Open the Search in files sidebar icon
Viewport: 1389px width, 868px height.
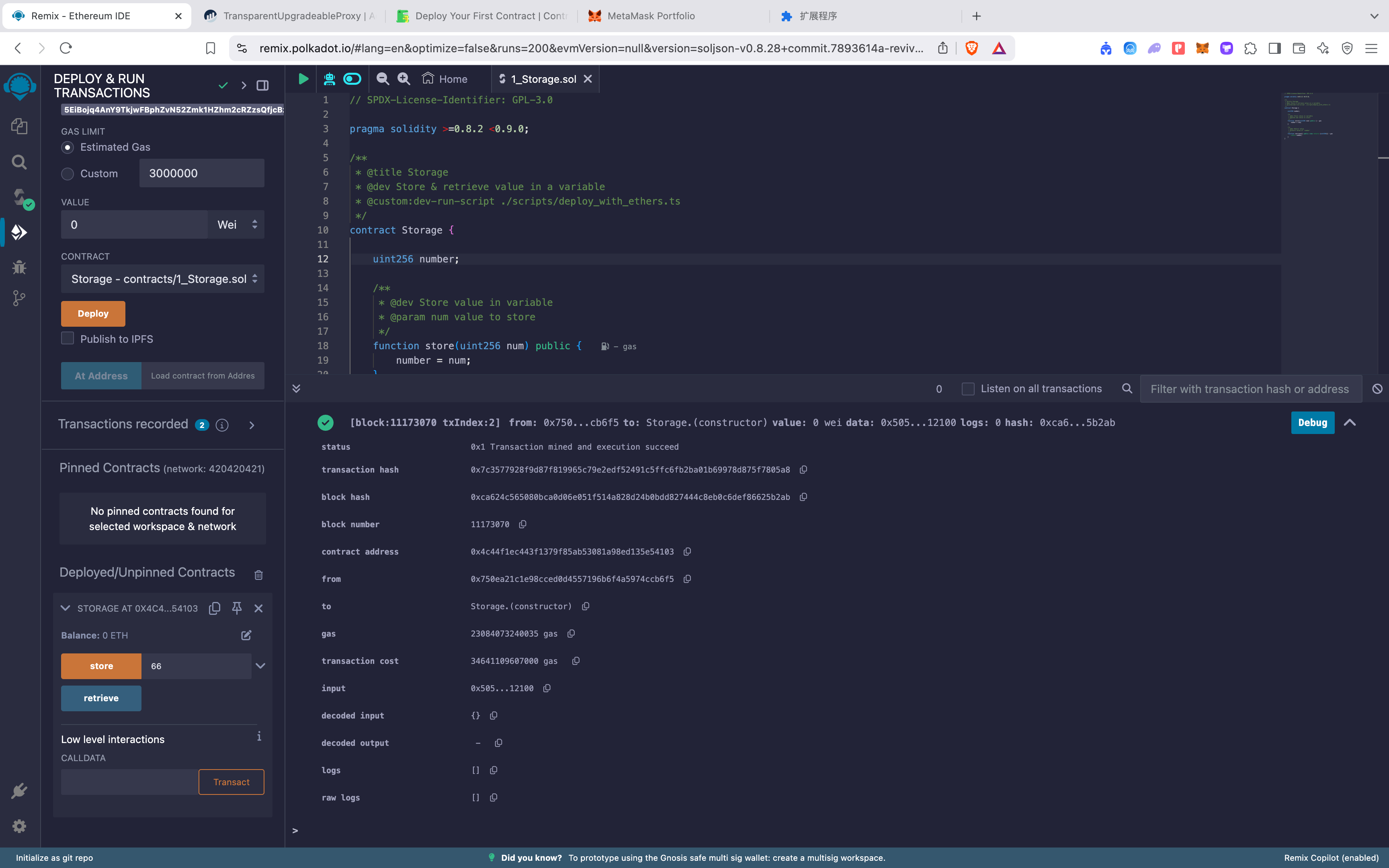(x=20, y=162)
